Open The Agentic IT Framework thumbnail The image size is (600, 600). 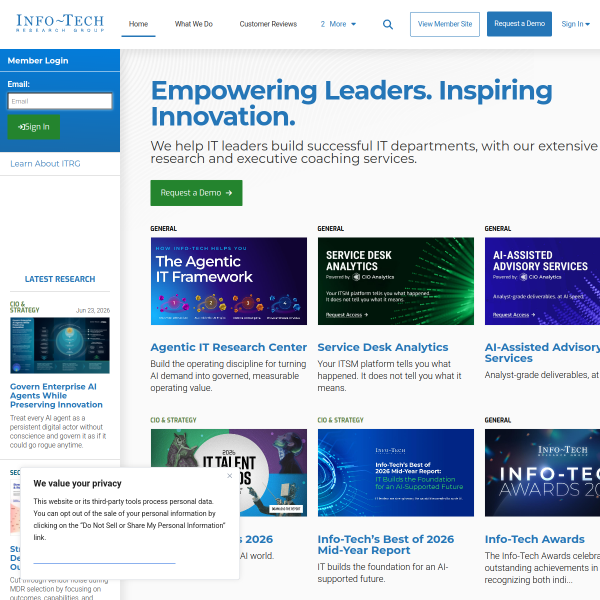point(229,281)
